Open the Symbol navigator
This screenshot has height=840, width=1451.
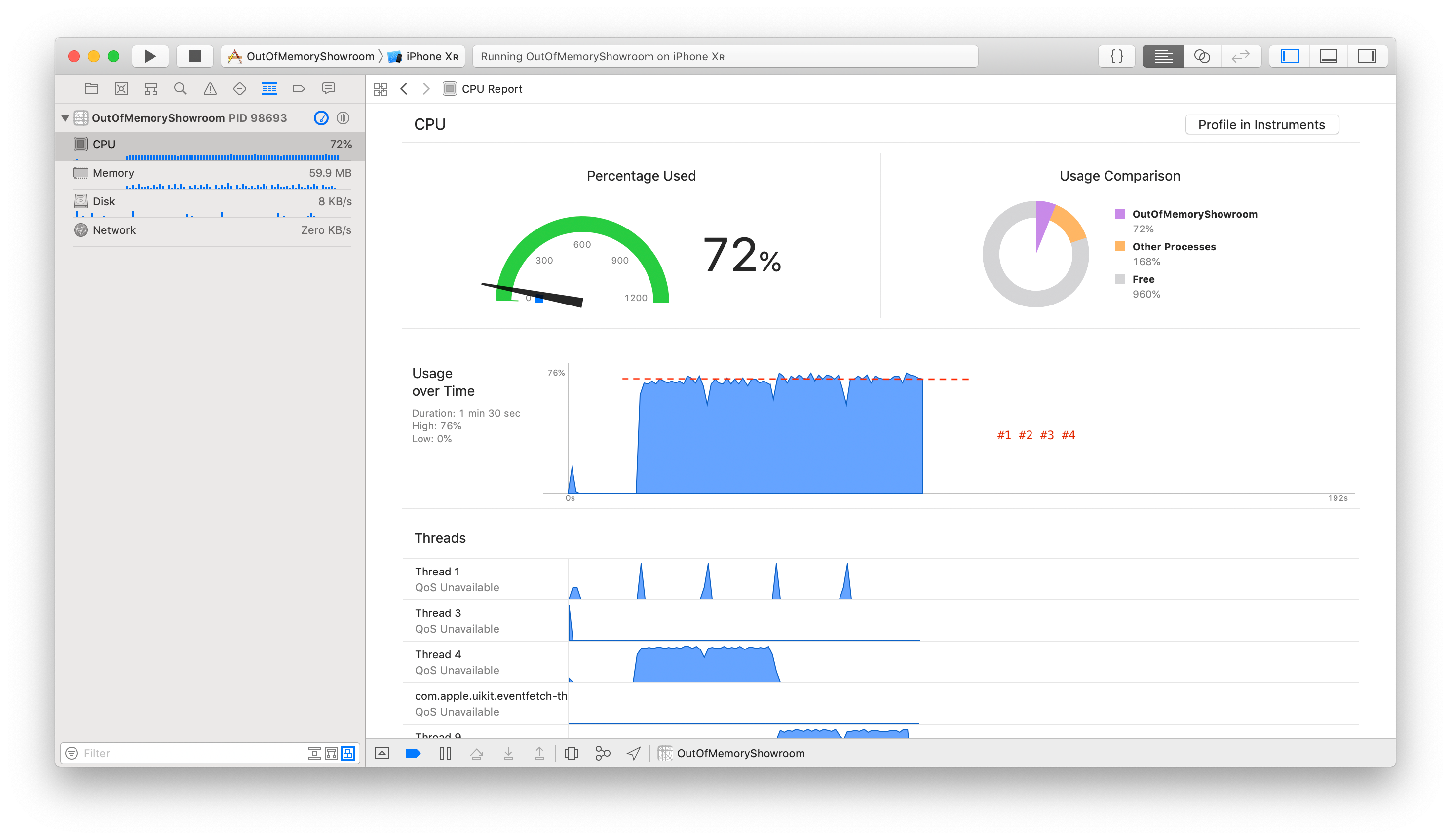151,89
